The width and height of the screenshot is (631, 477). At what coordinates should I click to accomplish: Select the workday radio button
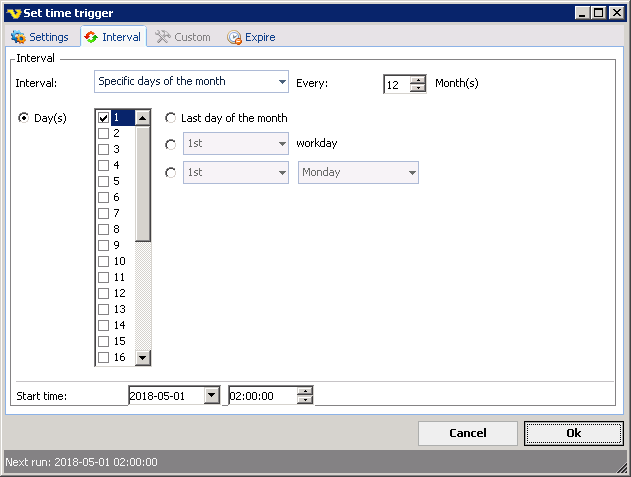coord(171,144)
